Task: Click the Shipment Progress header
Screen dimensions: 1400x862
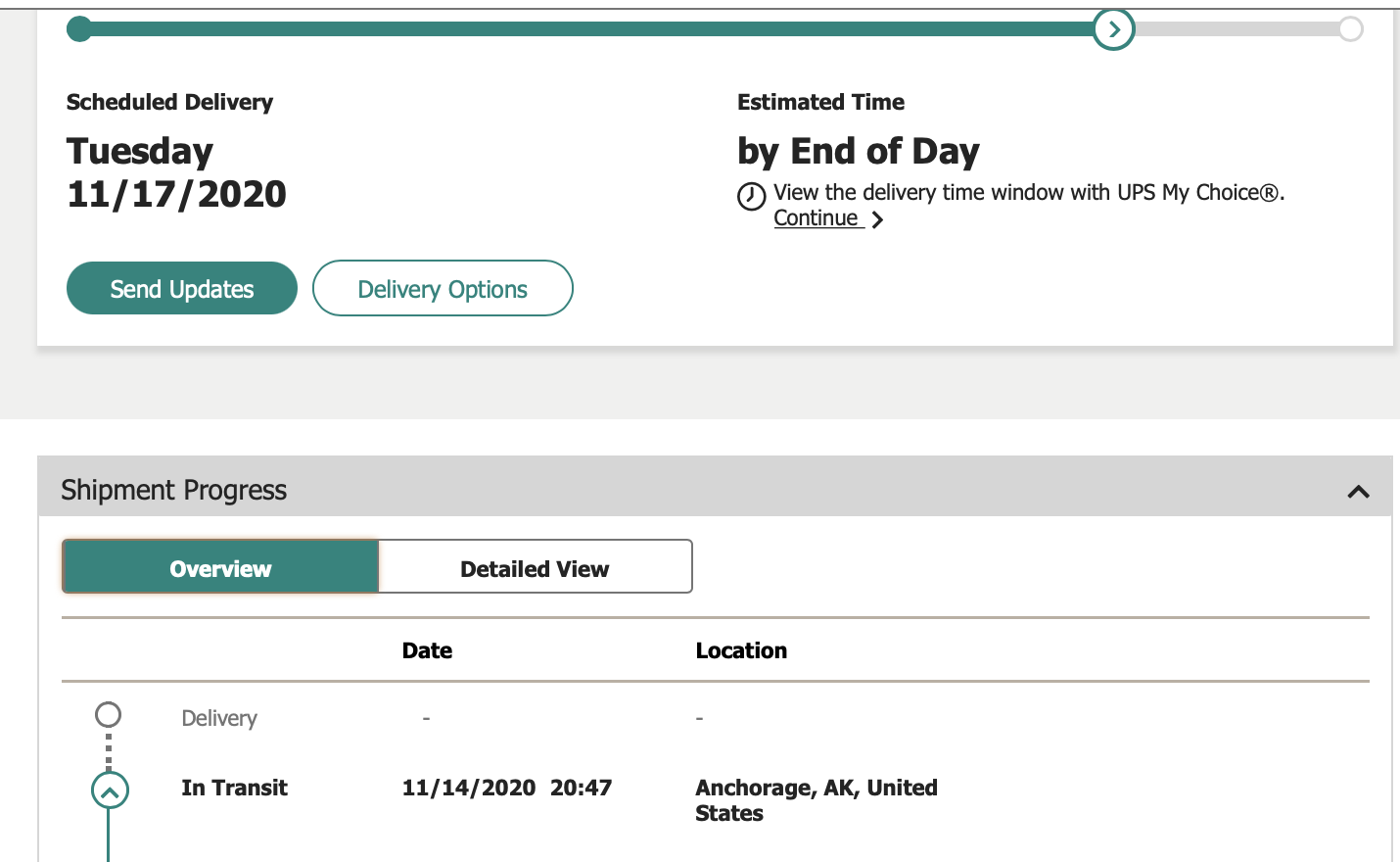Action: [x=174, y=490]
